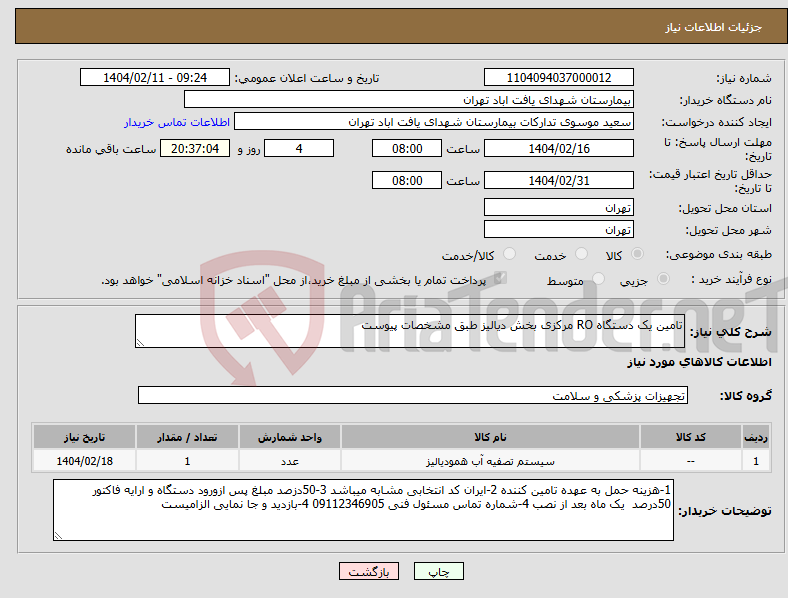Click the item name سیستم تصفیه آب همودیالیز
The width and height of the screenshot is (788, 598).
click(x=490, y=461)
